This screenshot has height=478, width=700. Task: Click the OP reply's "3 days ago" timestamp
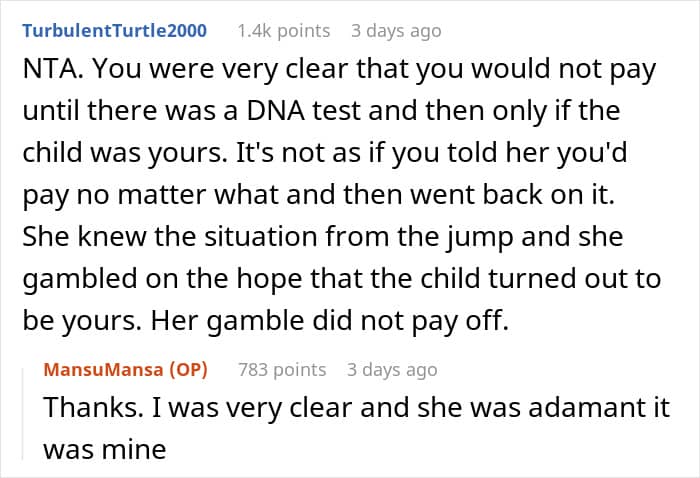click(392, 370)
